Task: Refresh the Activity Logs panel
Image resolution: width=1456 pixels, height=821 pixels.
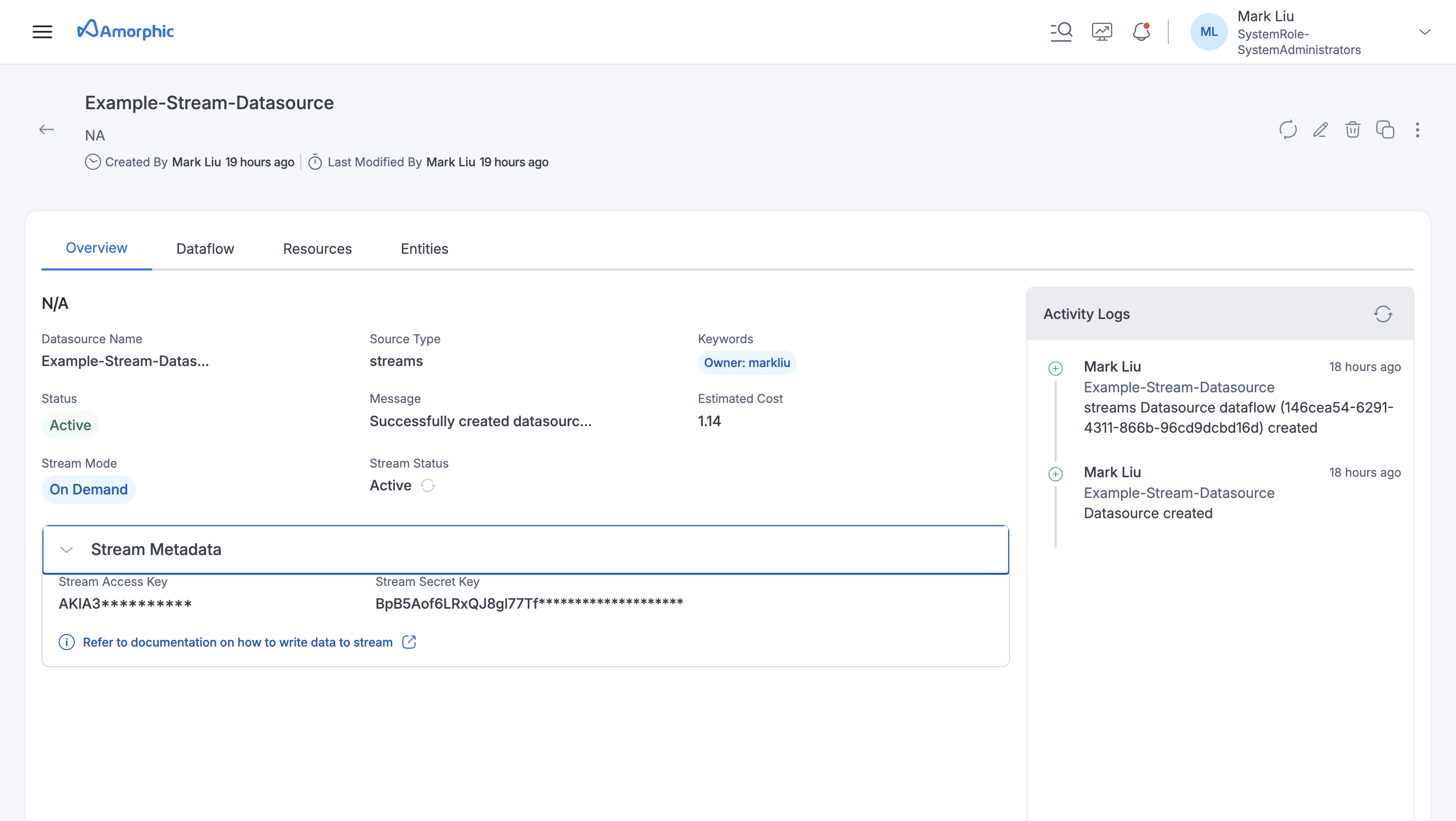Action: click(x=1383, y=314)
